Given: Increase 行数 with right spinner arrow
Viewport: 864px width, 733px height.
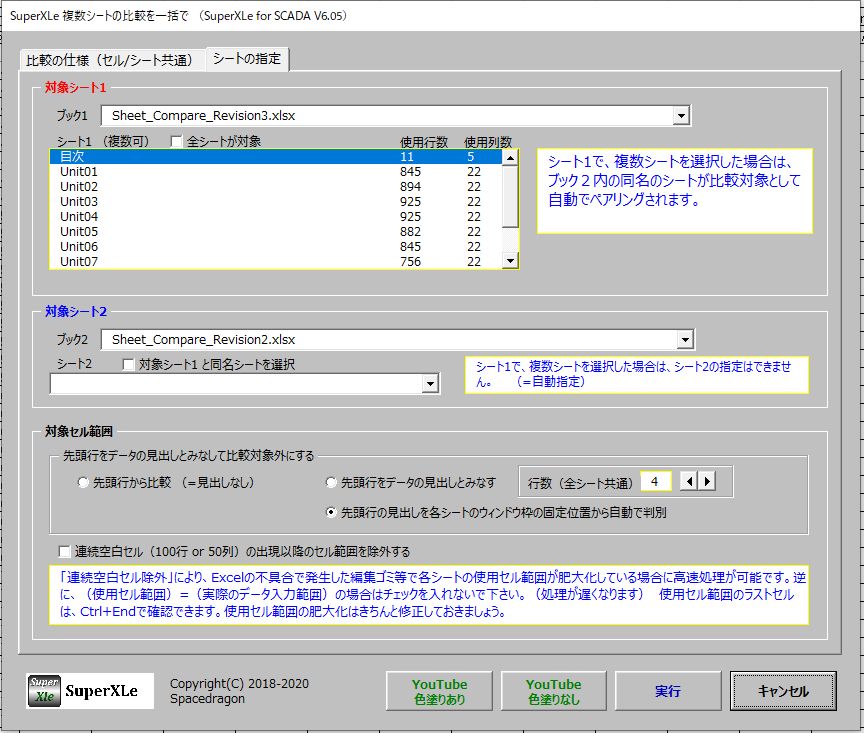Looking at the screenshot, I should [x=707, y=482].
